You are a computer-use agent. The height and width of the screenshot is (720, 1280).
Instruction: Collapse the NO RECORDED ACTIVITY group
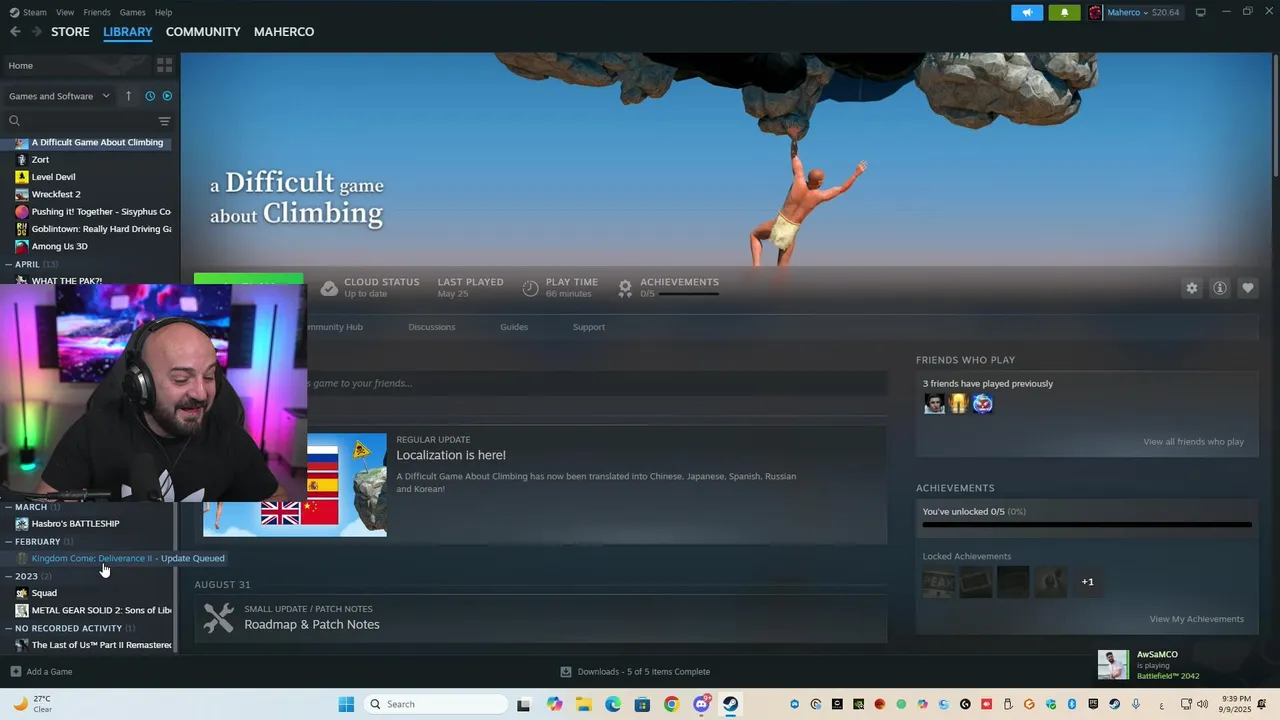pos(8,628)
